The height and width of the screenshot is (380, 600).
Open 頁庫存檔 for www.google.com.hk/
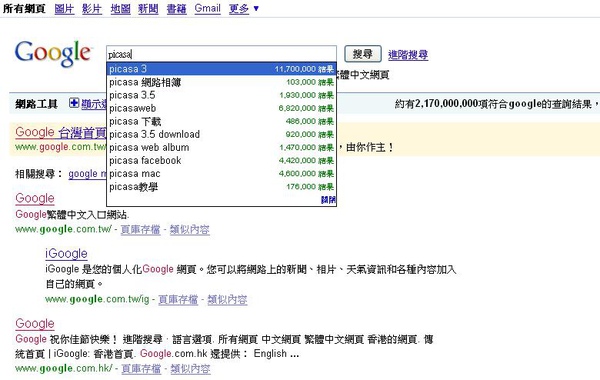141,369
